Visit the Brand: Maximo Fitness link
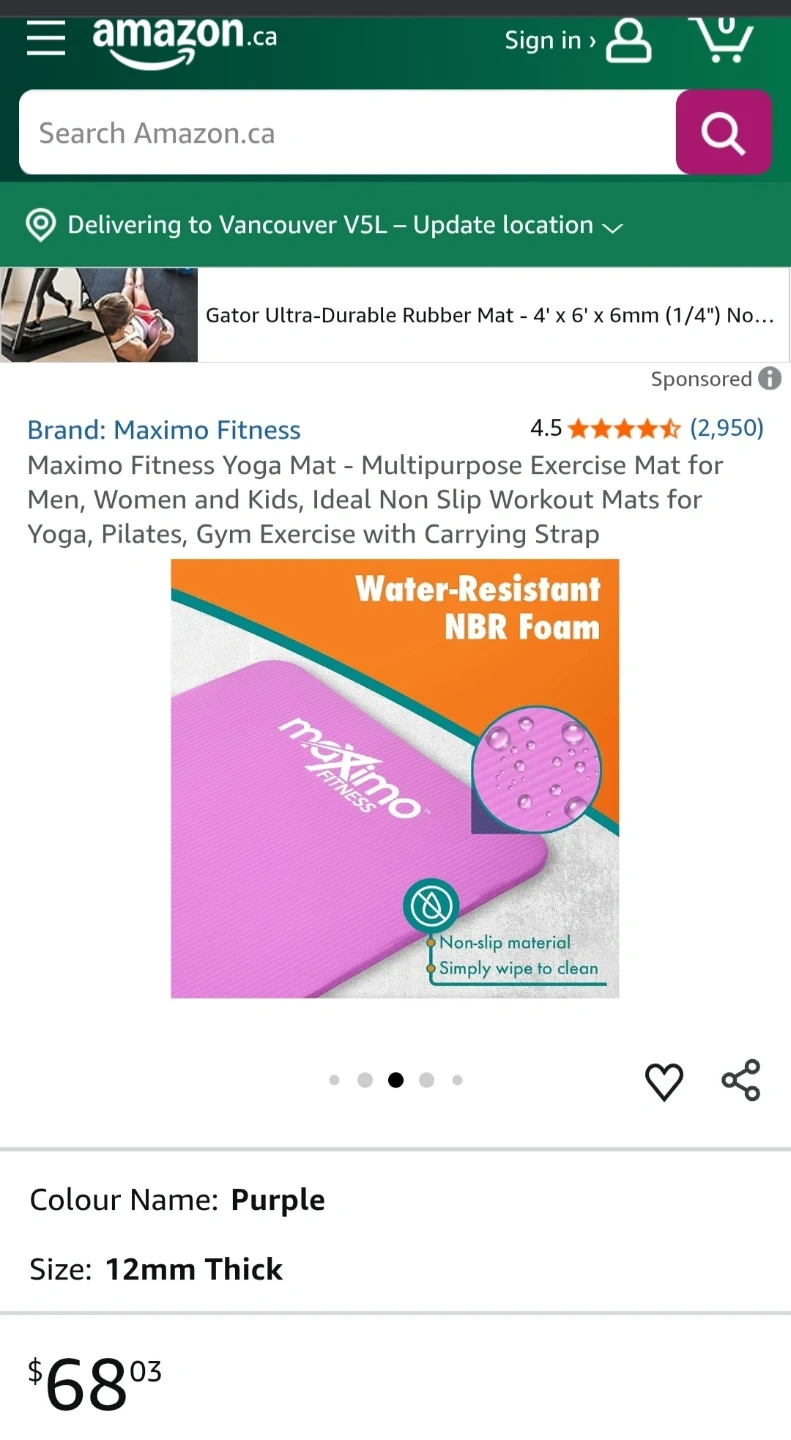 tap(164, 430)
